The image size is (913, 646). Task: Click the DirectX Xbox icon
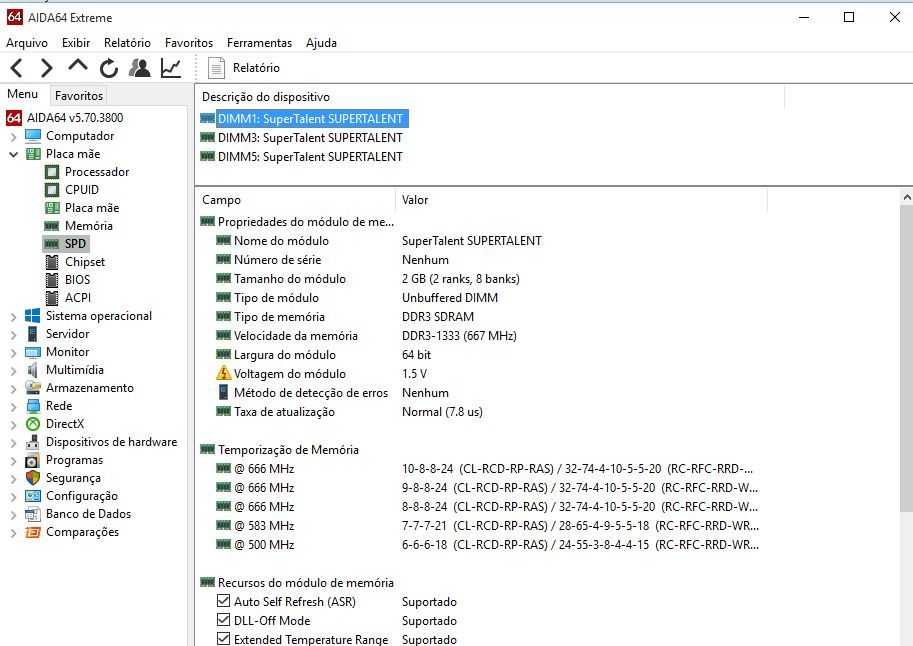coord(33,424)
